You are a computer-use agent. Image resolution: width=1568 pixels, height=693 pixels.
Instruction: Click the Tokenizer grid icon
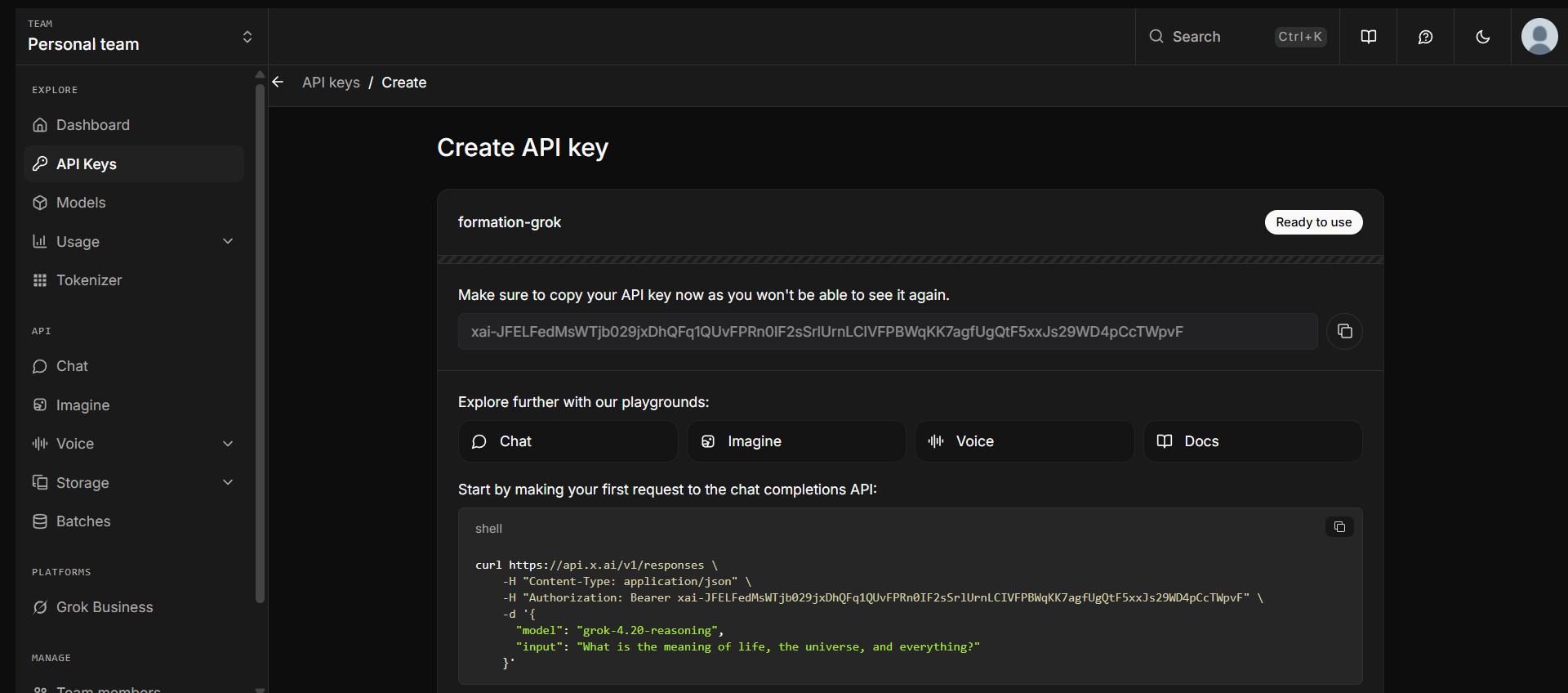pos(40,280)
